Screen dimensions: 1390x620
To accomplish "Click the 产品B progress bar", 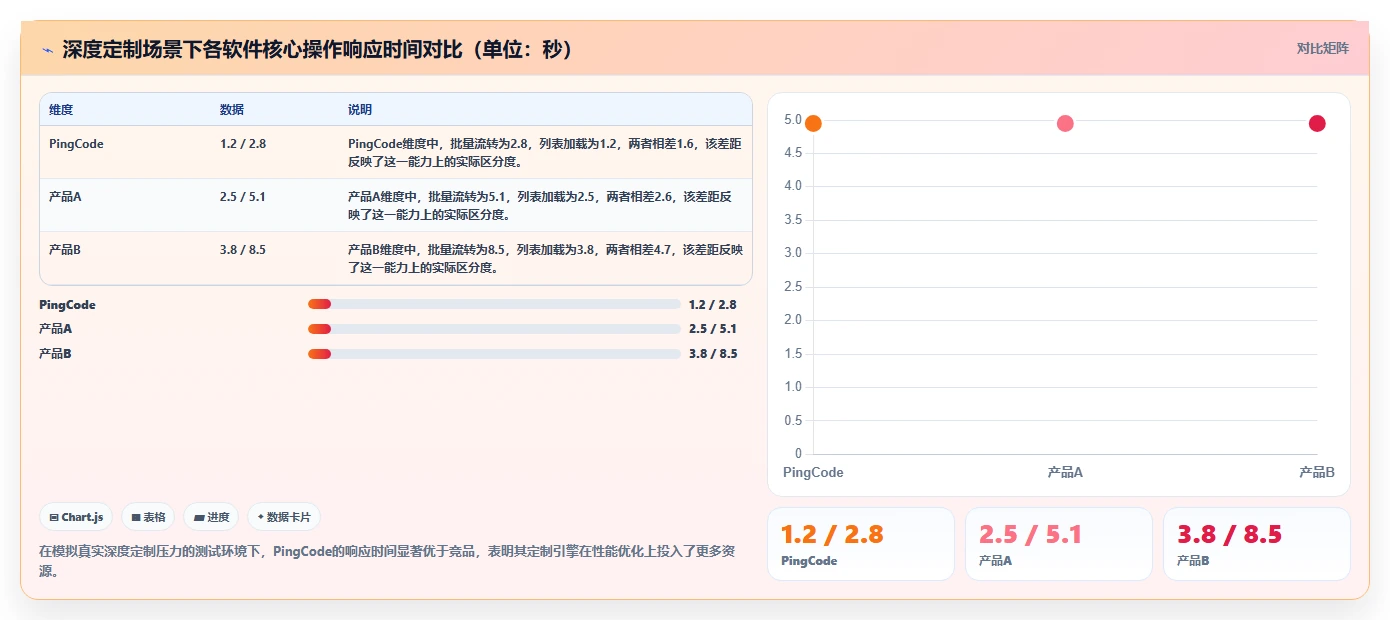I will click(494, 353).
